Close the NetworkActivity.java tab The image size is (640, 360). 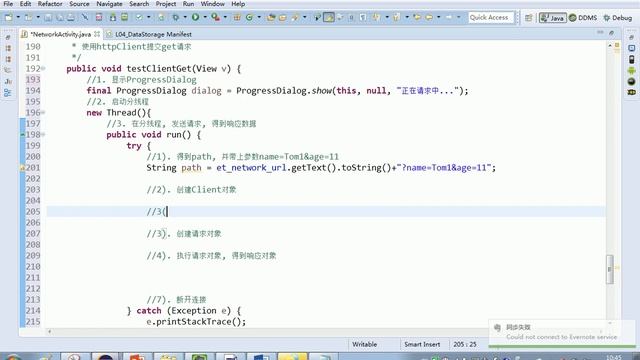[x=97, y=34]
